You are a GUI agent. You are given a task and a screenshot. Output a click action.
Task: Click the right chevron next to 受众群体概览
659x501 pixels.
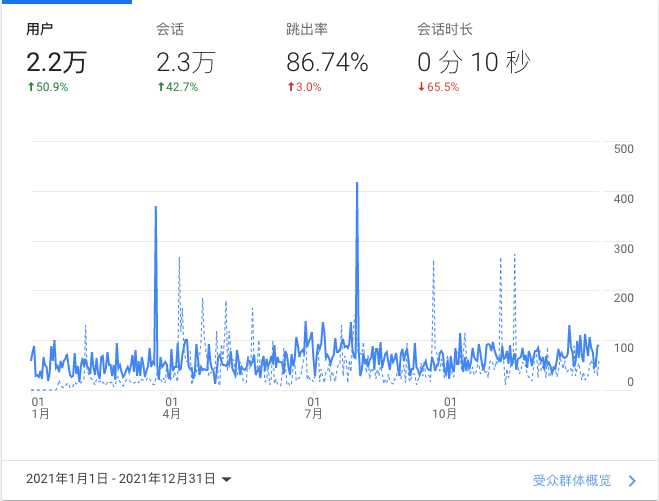click(631, 481)
